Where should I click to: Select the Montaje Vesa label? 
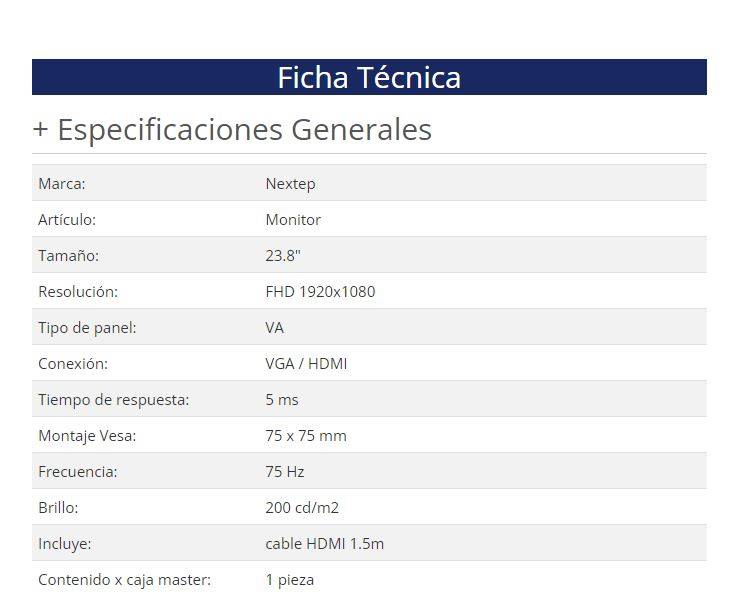coord(87,436)
